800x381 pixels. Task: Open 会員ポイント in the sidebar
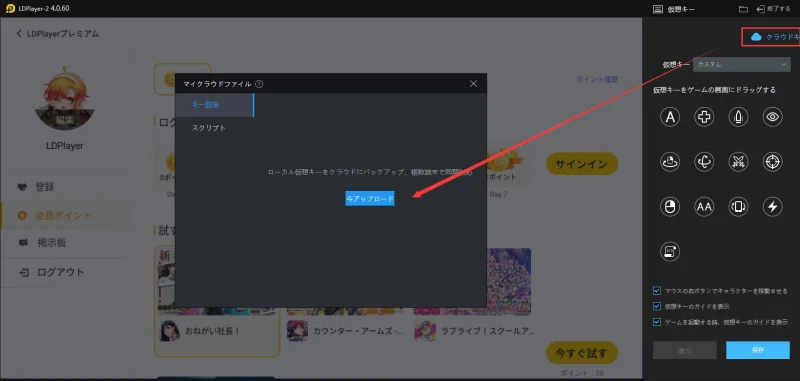tap(65, 215)
